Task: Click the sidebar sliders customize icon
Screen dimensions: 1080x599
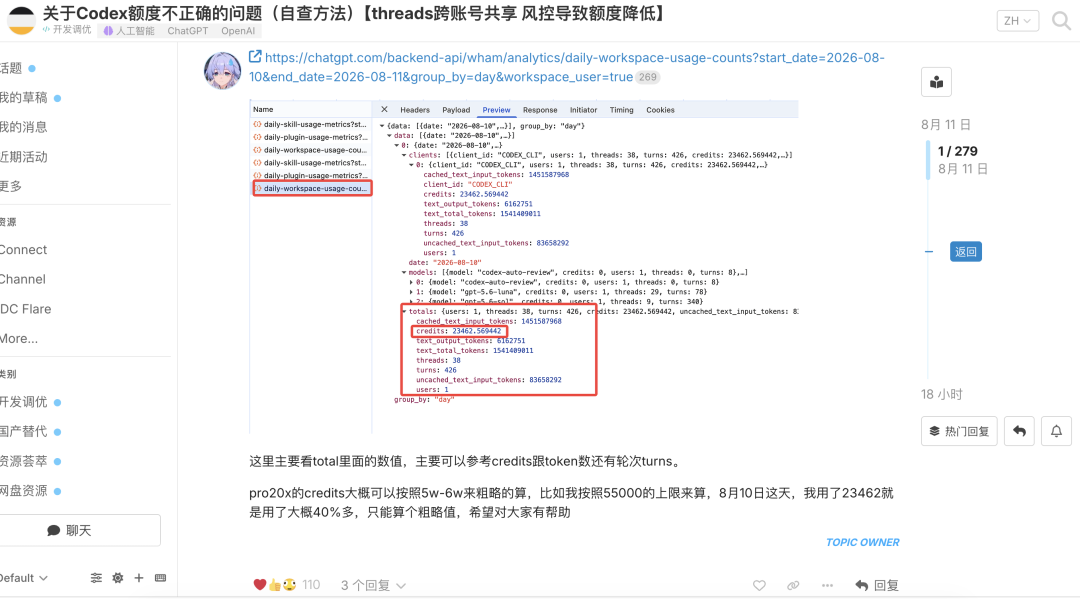Action: pos(96,578)
